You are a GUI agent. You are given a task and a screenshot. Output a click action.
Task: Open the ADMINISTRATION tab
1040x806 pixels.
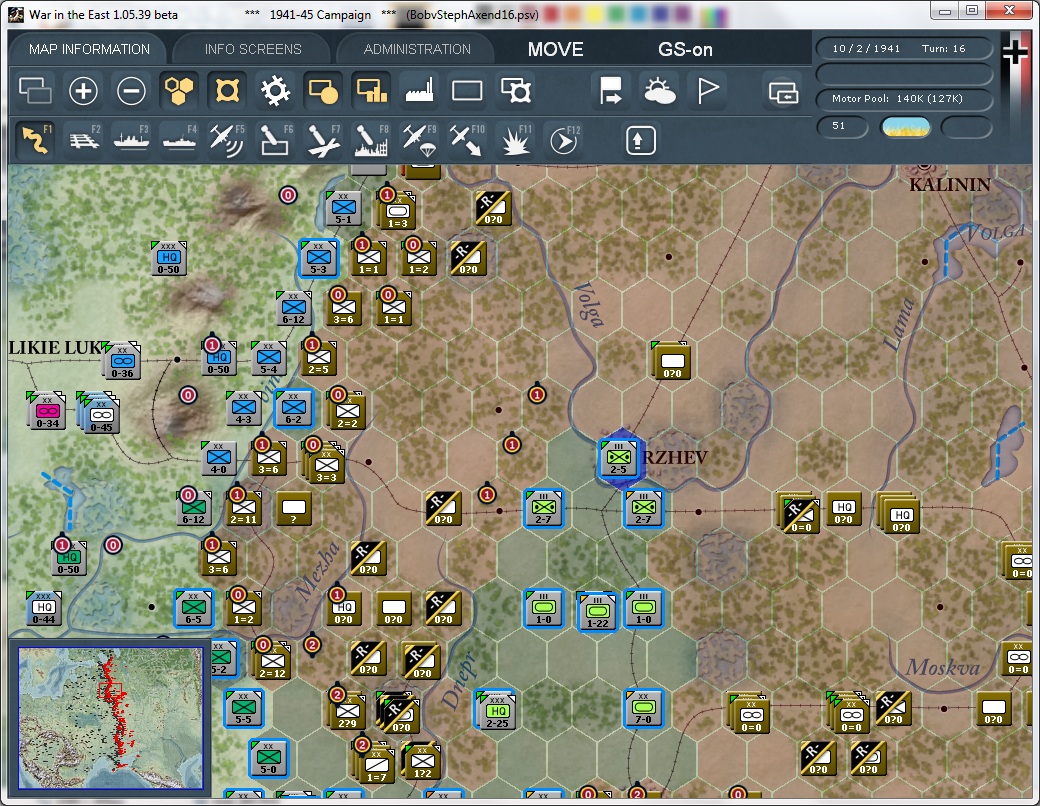[x=417, y=49]
